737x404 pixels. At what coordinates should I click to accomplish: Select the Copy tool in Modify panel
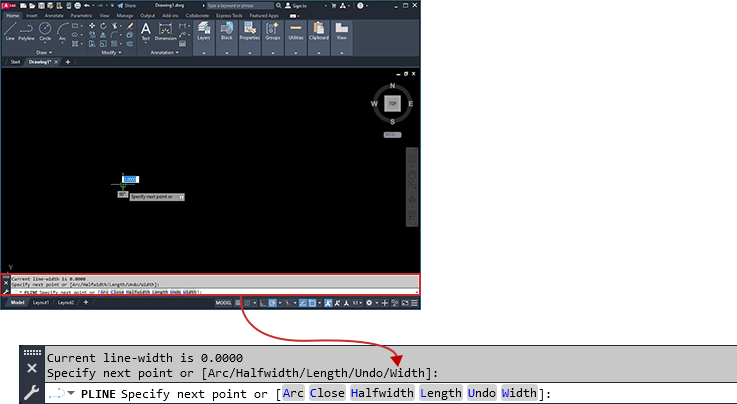point(92,35)
